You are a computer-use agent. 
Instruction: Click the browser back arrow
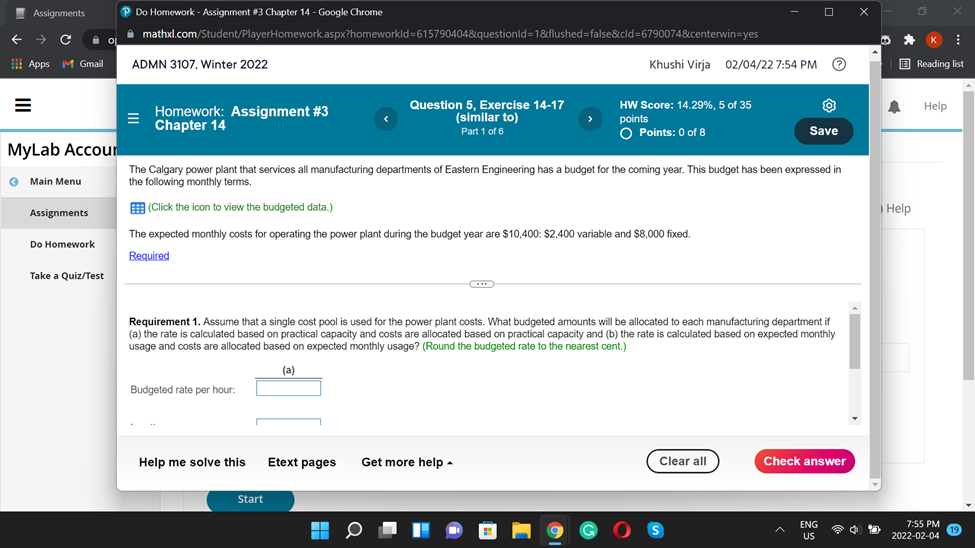(x=17, y=40)
